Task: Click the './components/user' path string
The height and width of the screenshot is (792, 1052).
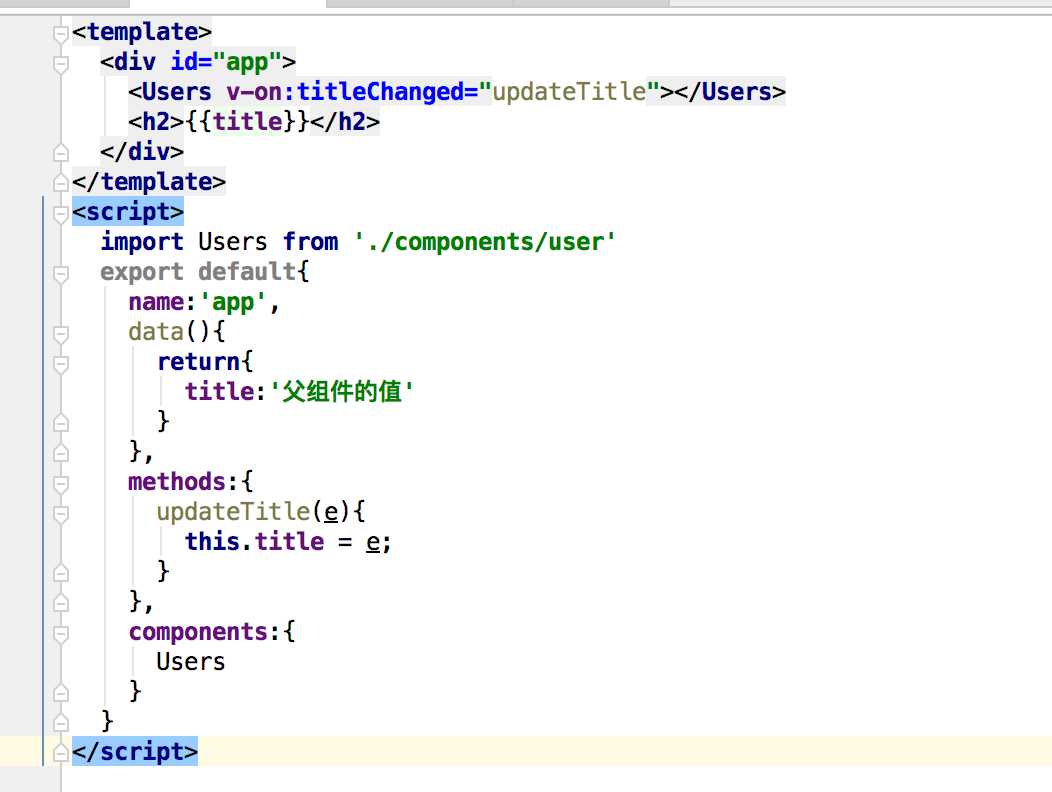Action: point(484,241)
